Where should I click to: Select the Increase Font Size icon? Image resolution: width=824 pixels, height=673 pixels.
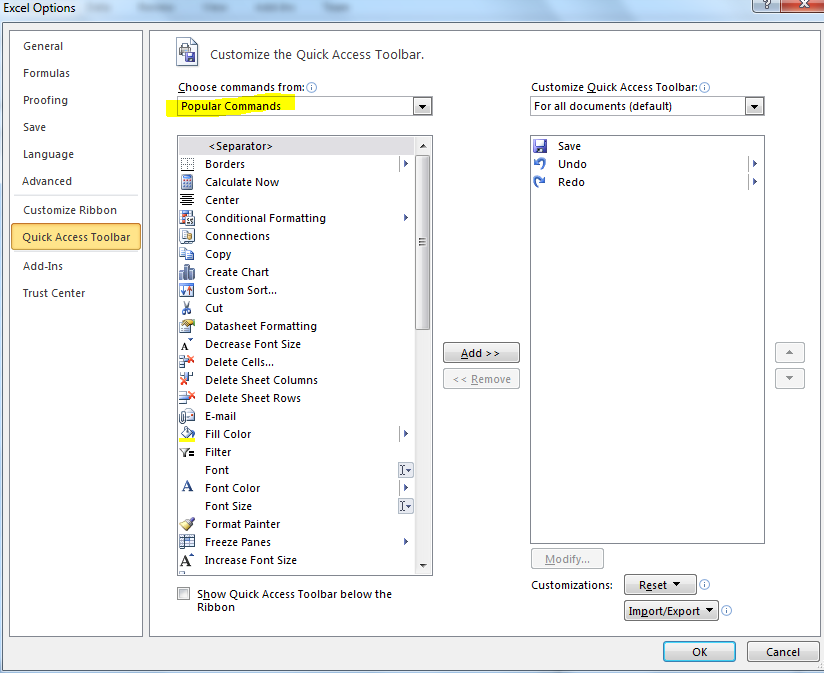click(187, 560)
